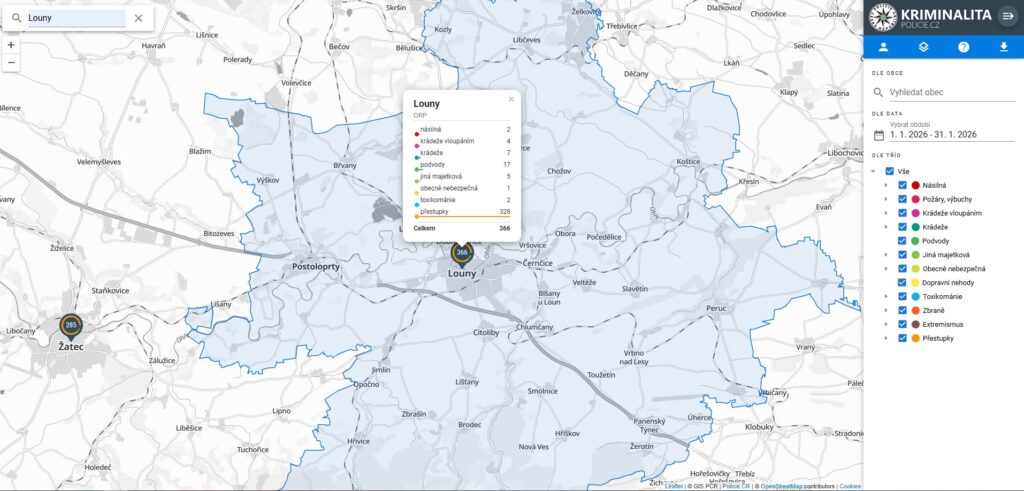The height and width of the screenshot is (491, 1024).
Task: Switch to the person profile tab
Action: pyautogui.click(x=884, y=47)
